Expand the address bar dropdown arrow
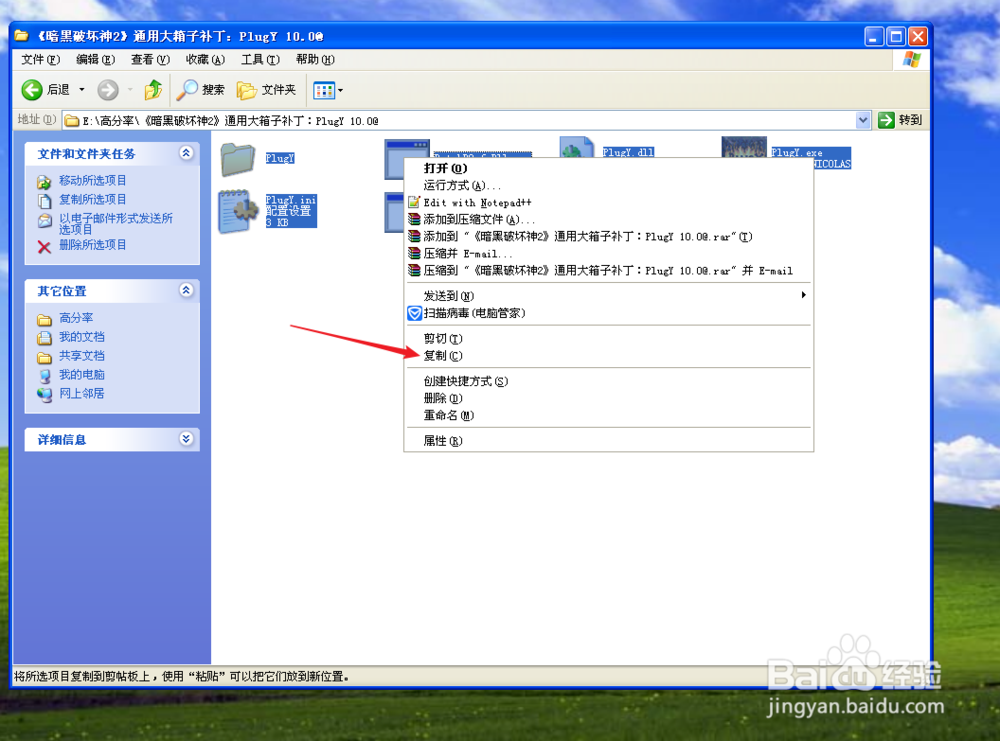This screenshot has width=1000, height=741. point(862,120)
